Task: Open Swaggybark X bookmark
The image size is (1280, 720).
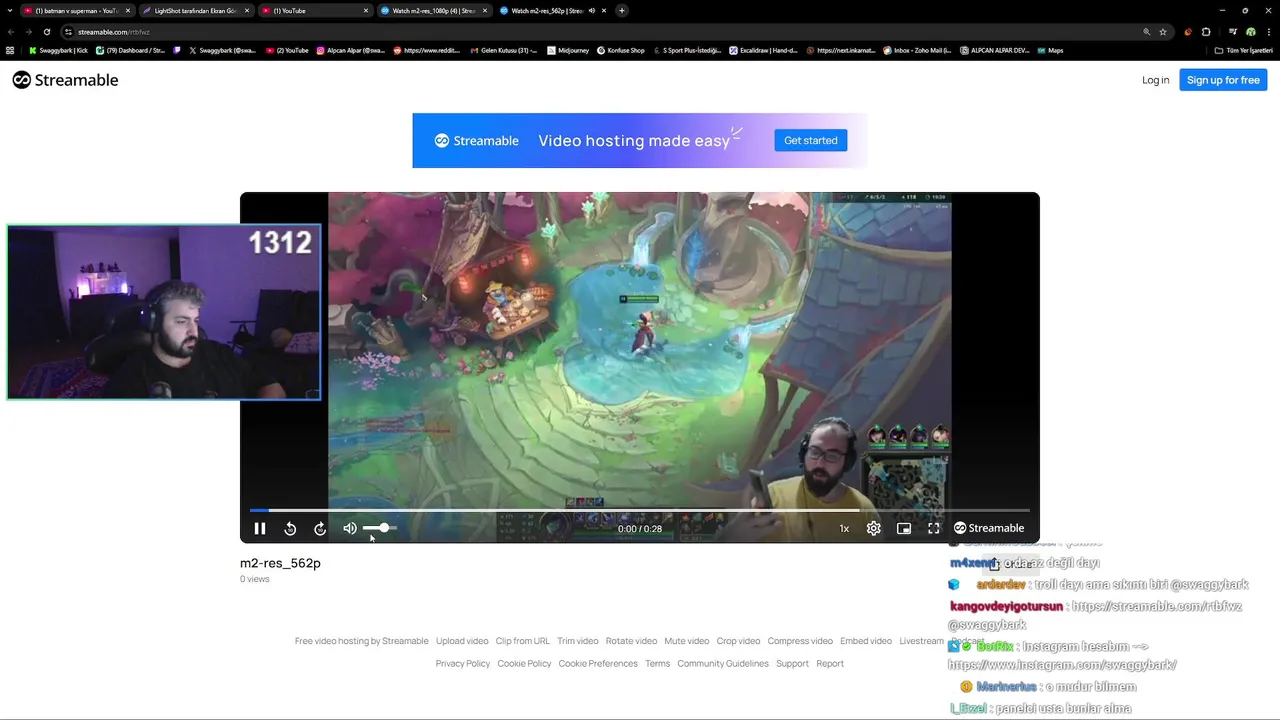Action: pos(222,50)
